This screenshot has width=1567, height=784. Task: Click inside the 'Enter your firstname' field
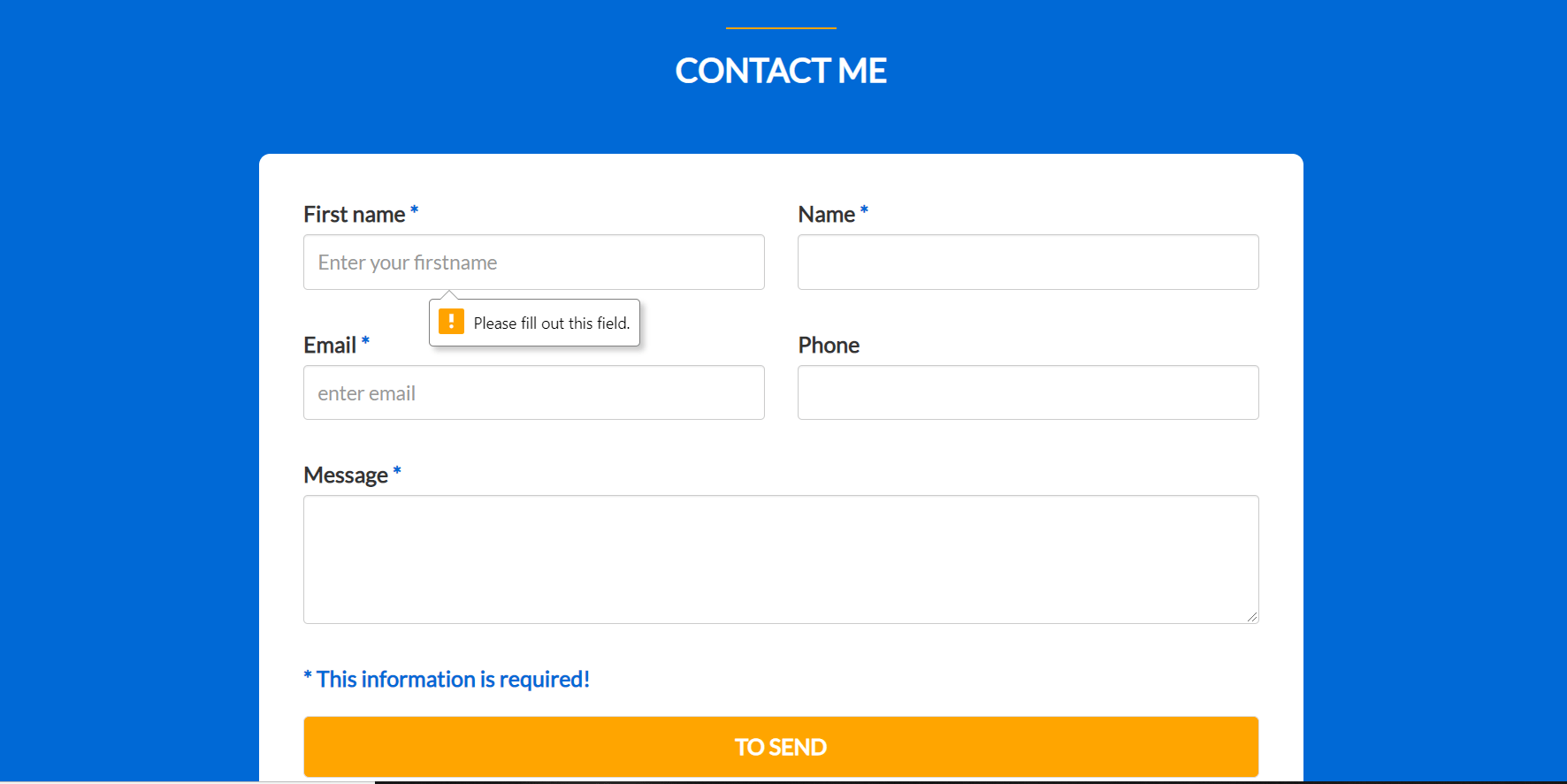point(533,262)
